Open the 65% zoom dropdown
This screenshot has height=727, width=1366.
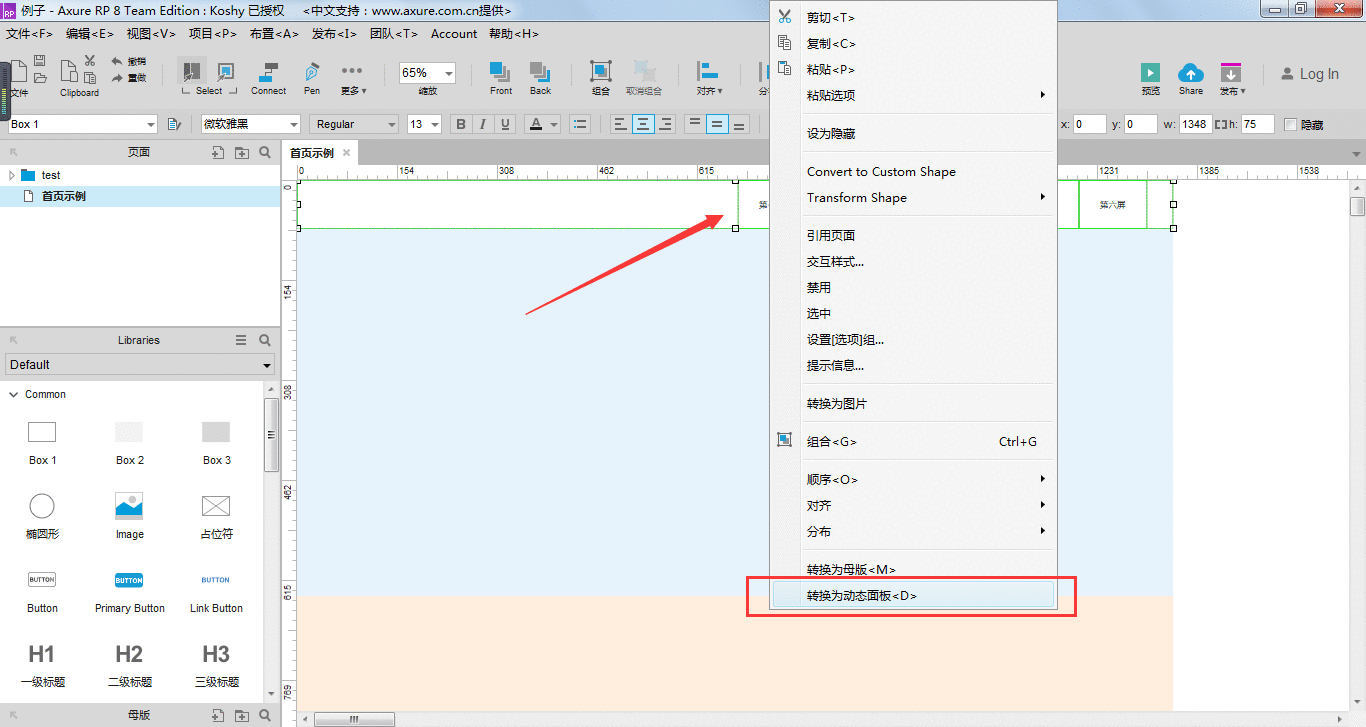(x=448, y=73)
